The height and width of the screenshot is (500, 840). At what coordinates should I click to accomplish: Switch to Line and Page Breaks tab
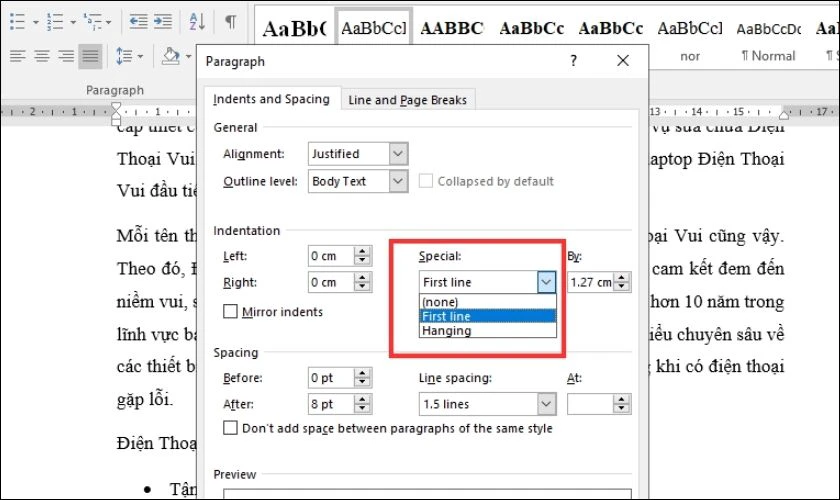coord(407,100)
